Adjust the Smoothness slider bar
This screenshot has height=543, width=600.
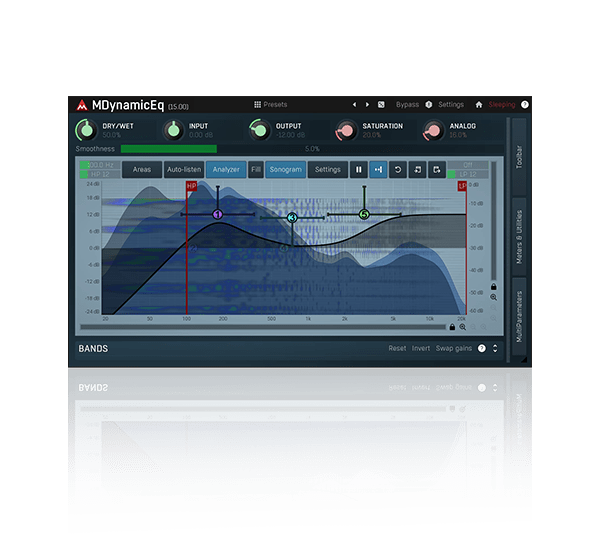pos(312,149)
